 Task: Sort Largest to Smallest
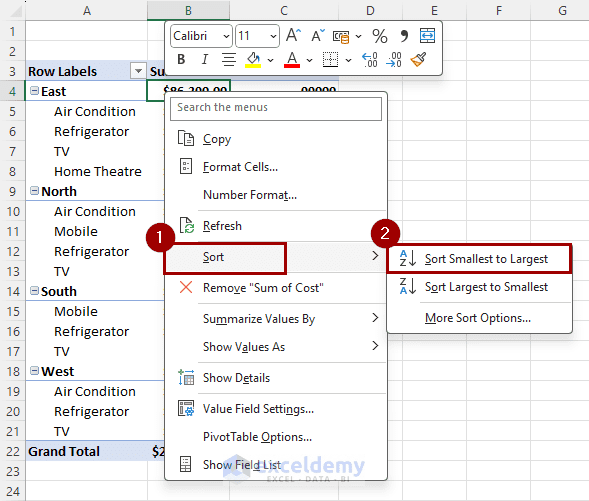click(x=479, y=287)
